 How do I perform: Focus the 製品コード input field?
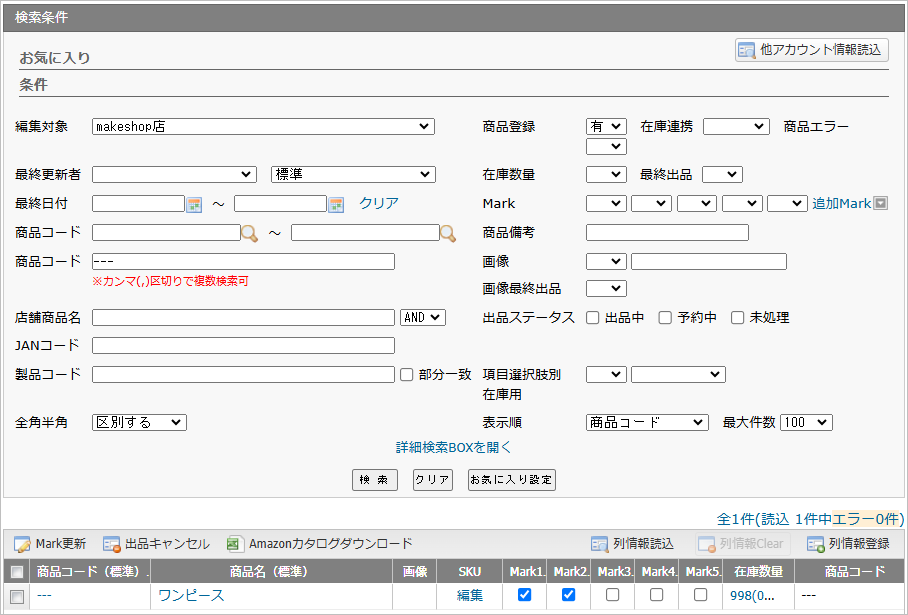tap(243, 374)
